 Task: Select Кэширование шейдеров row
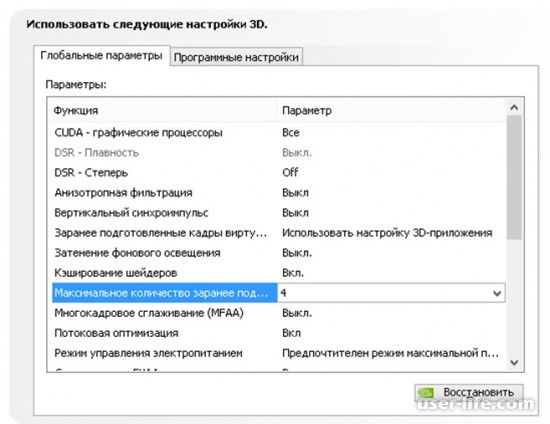(x=279, y=272)
